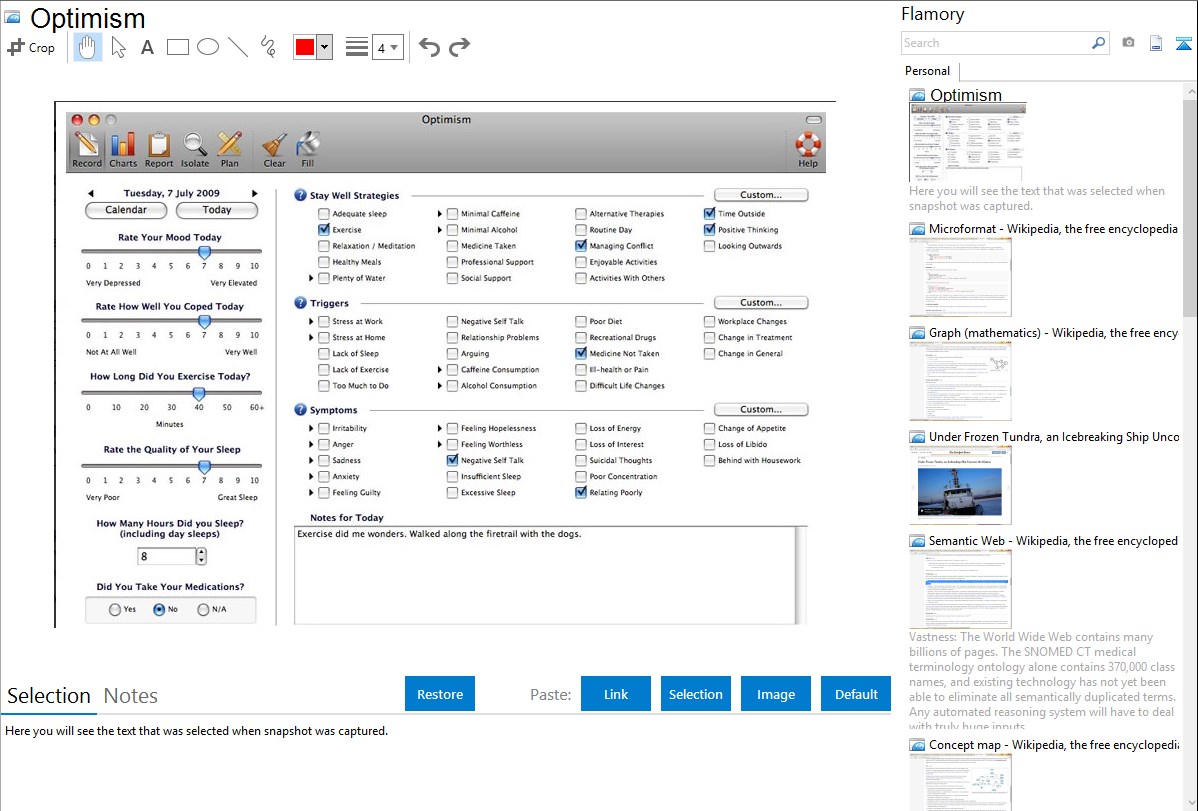Pick the ellipse shape tool
The image size is (1198, 811).
[x=208, y=47]
